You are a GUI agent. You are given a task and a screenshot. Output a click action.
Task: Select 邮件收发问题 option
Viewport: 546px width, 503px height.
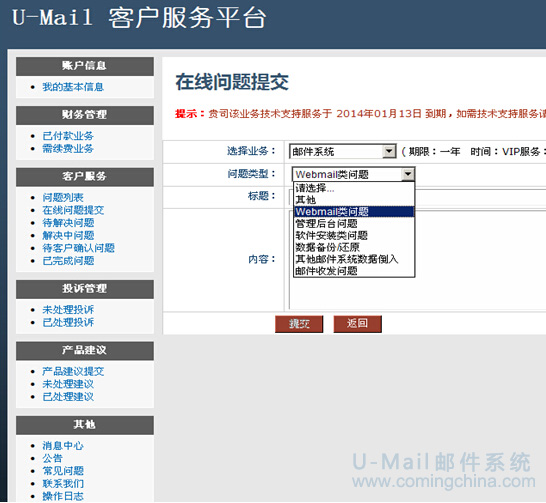pyautogui.click(x=354, y=271)
